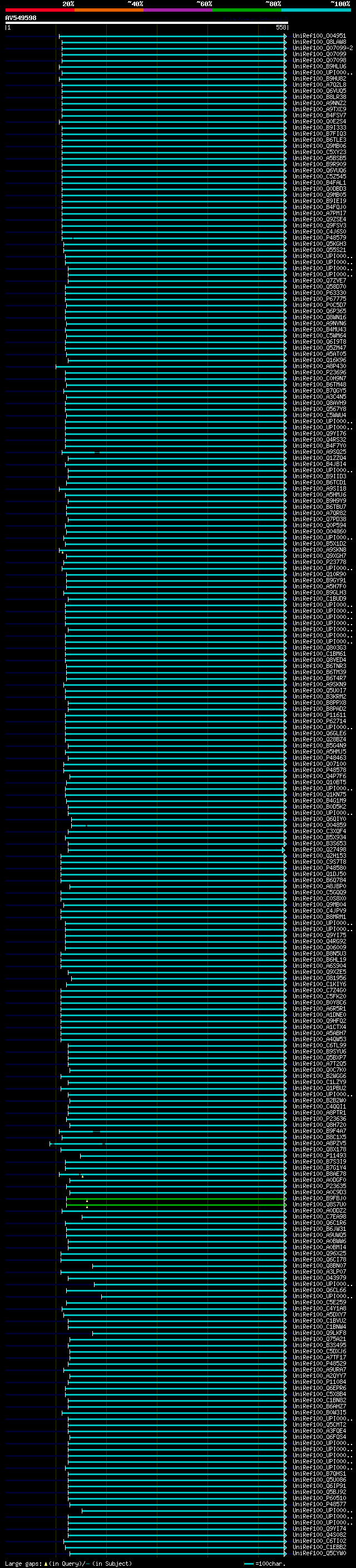Click label UniRef100_P11084

pyautogui.click(x=319, y=1382)
